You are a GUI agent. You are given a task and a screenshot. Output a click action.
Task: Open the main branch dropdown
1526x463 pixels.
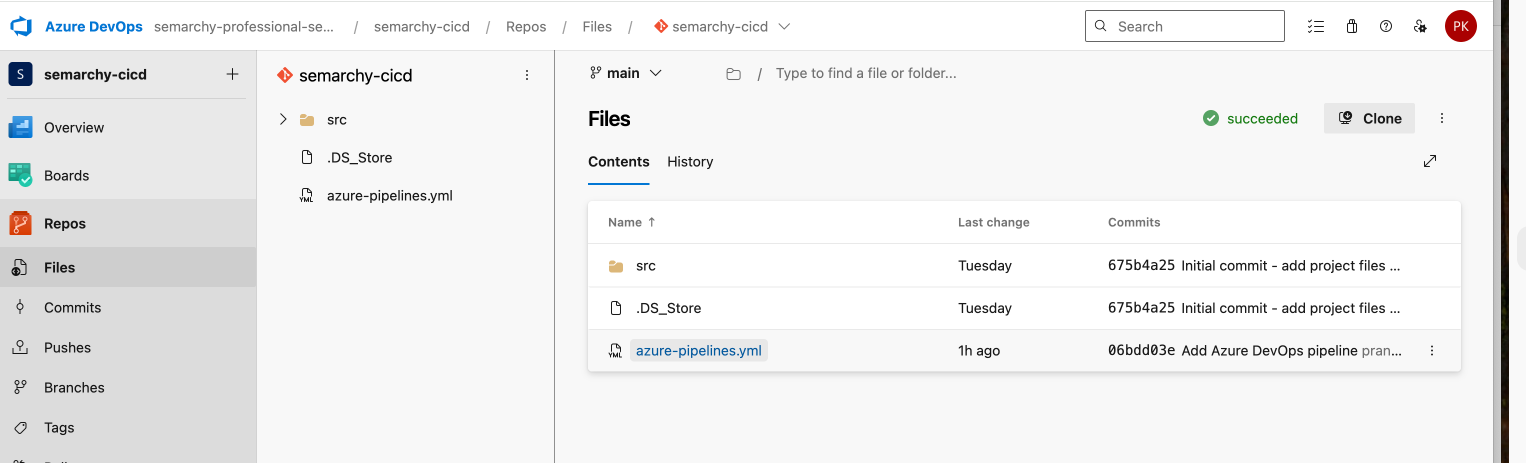[x=626, y=73]
